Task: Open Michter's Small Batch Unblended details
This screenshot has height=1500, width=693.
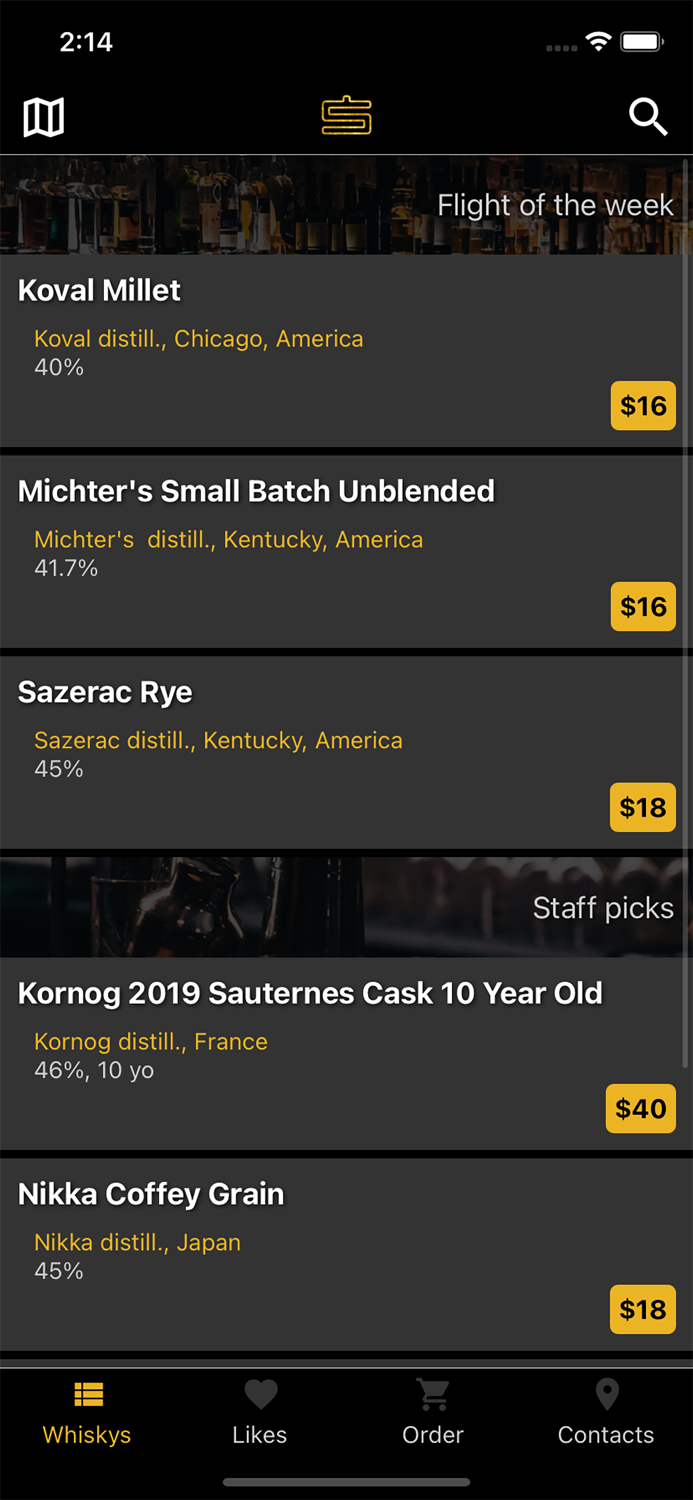Action: 256,491
